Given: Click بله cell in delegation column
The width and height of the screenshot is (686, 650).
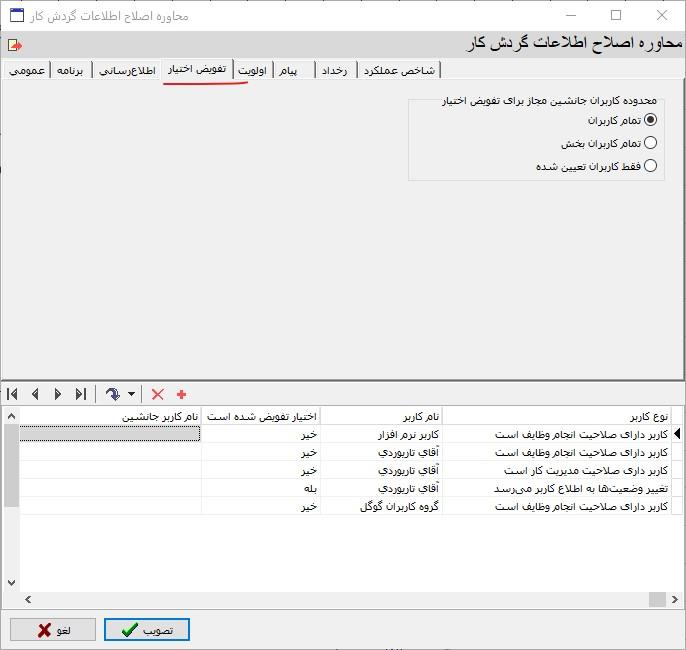Looking at the screenshot, I should coord(261,488).
